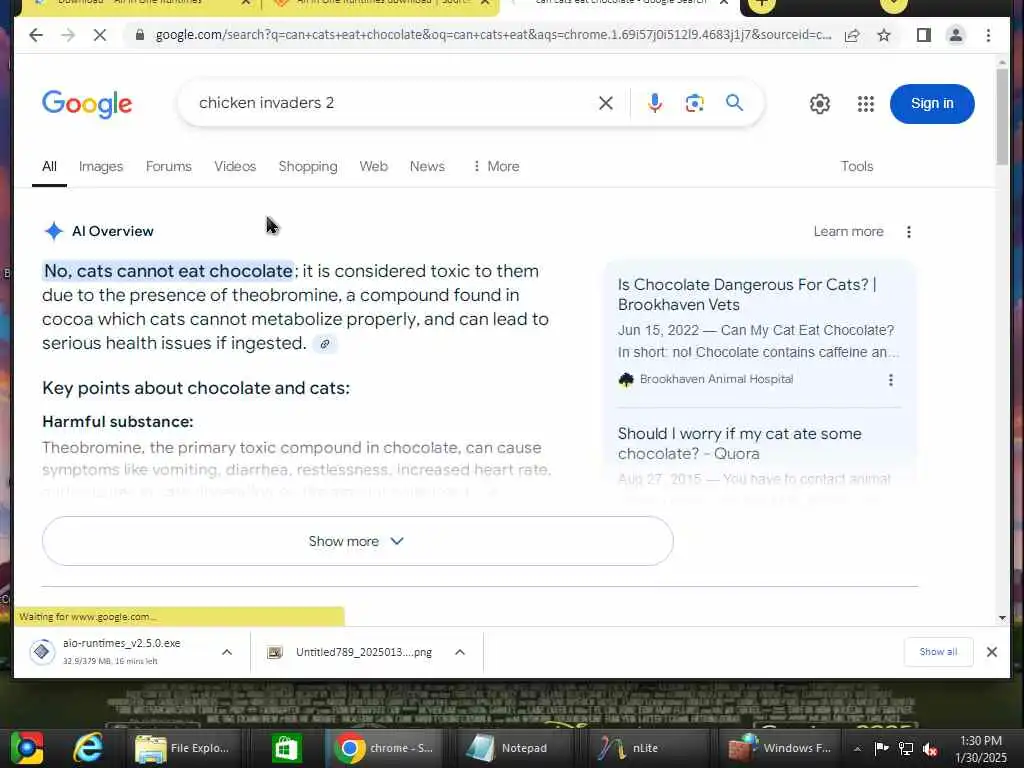The image size is (1024, 768).
Task: Open the Chrome profile avatar
Action: point(955,35)
